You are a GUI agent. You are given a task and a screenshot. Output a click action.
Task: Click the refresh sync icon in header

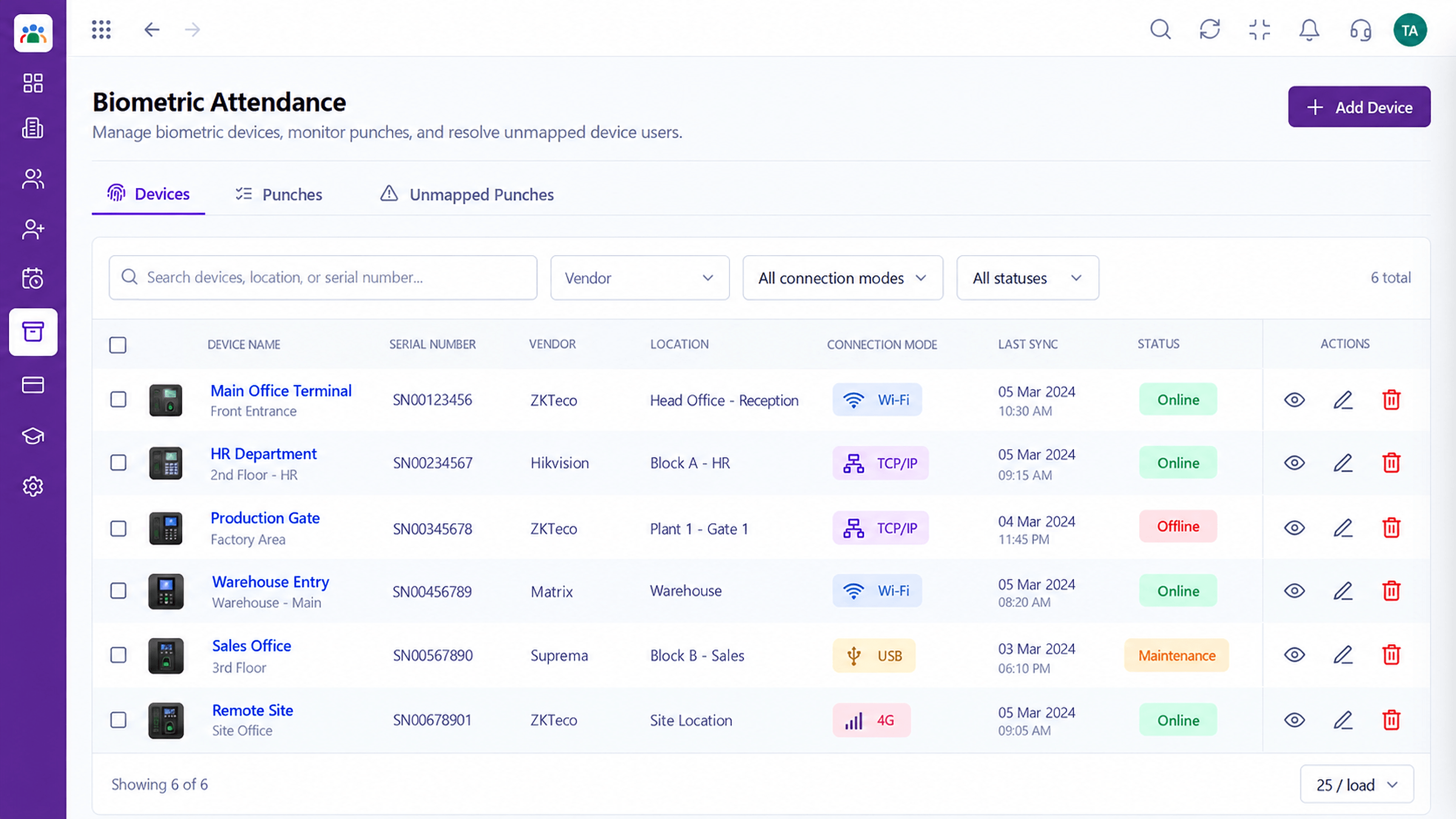(1210, 29)
